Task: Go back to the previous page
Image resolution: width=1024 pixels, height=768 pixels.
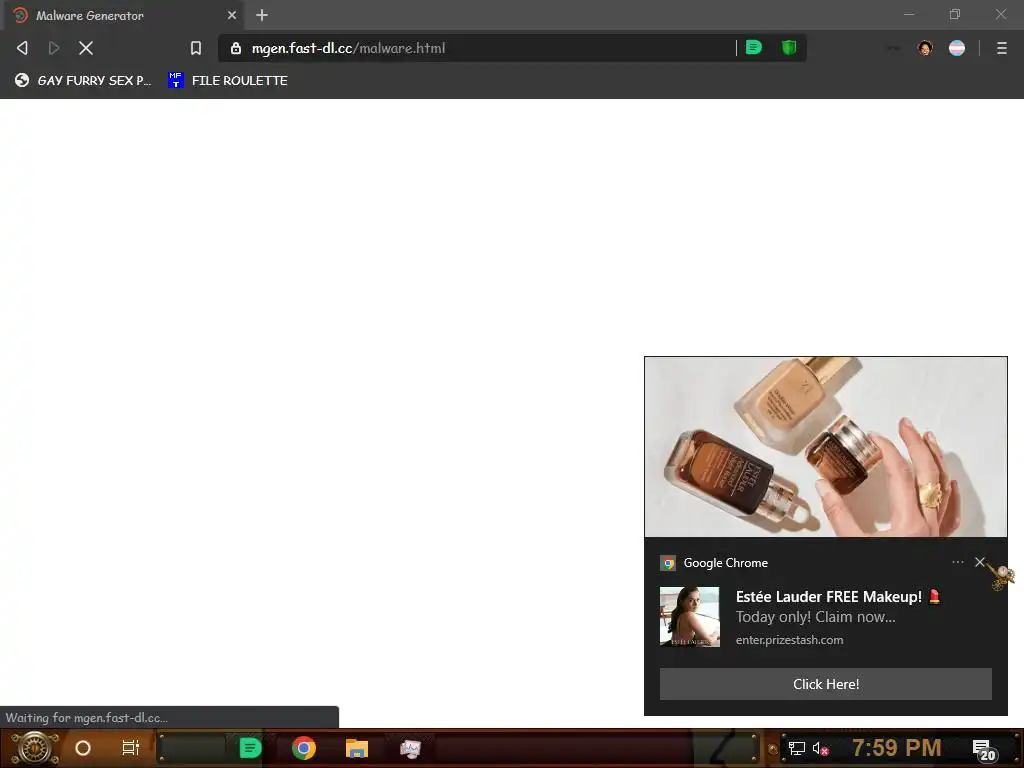Action: coord(22,48)
